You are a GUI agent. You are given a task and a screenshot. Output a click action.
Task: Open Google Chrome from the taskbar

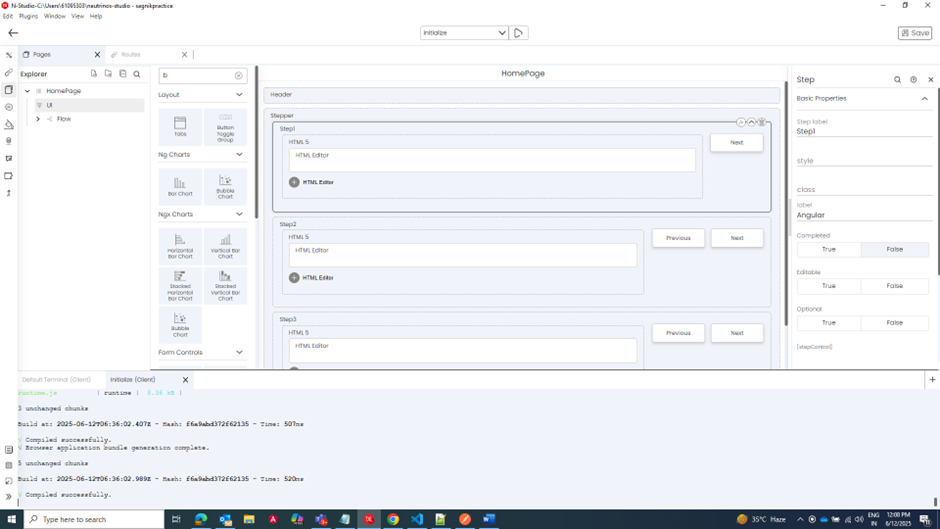click(393, 519)
